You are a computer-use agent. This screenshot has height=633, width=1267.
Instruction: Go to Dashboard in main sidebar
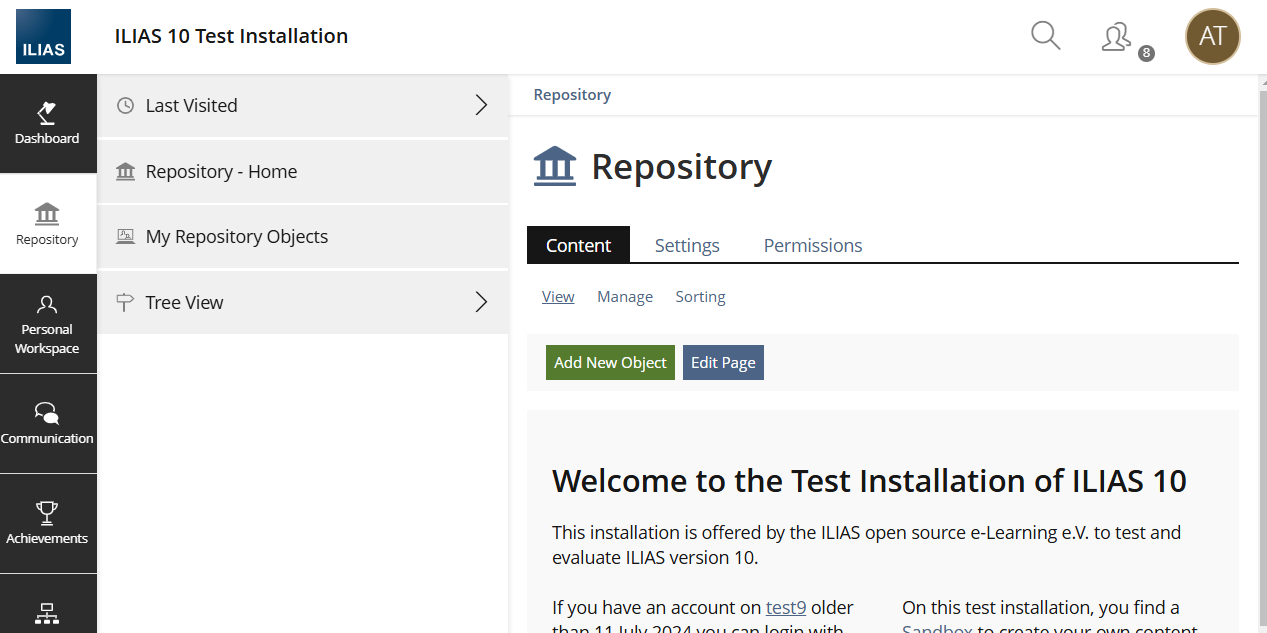tap(47, 124)
